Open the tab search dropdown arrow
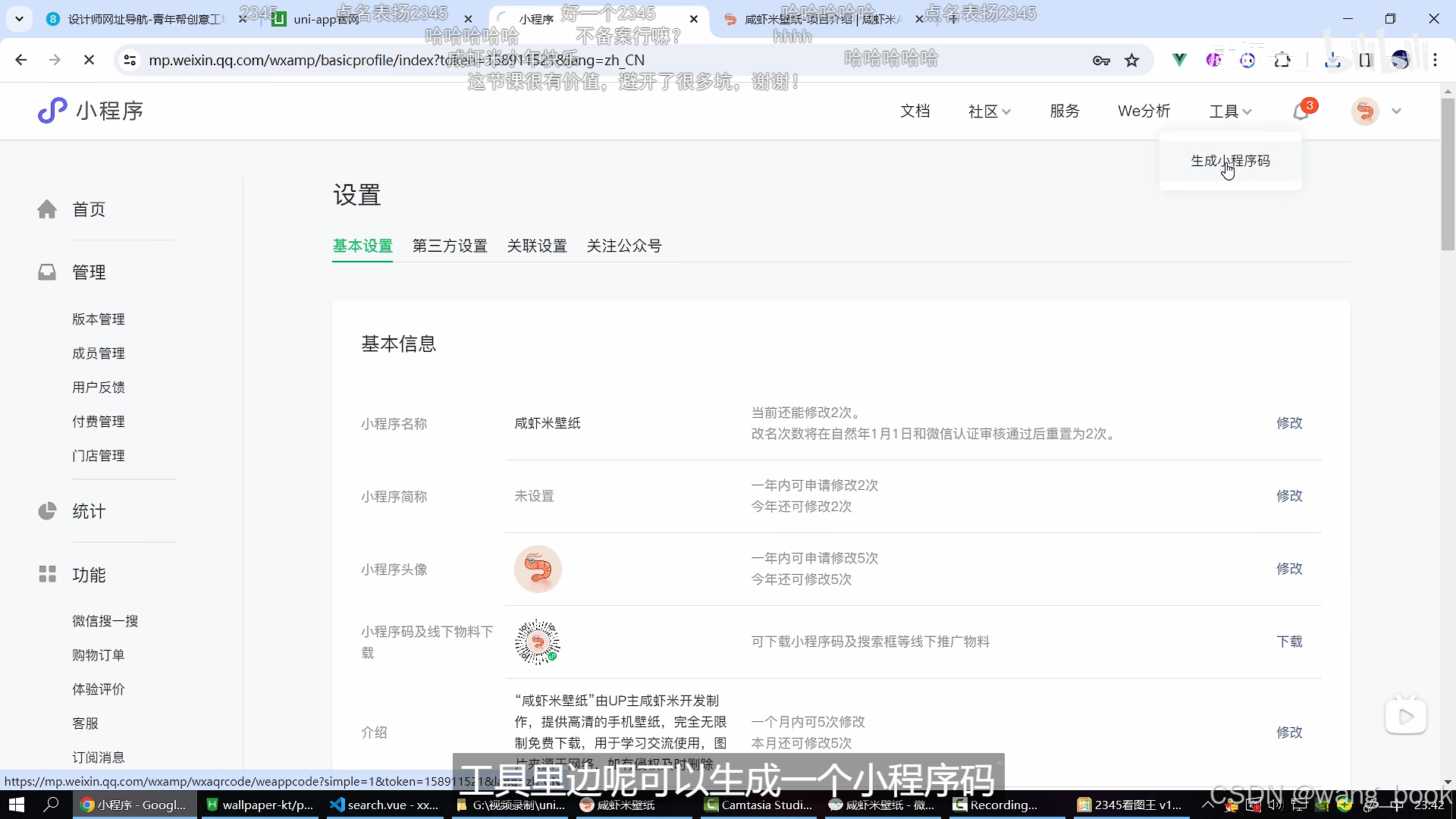Screen dimensions: 1456x819 pyautogui.click(x=19, y=19)
